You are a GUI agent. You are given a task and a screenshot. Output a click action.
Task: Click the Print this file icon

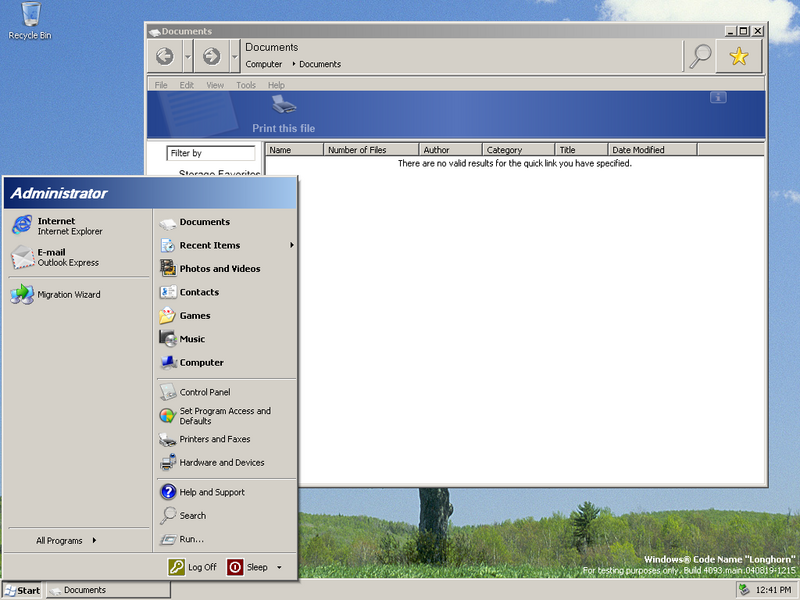(x=283, y=106)
